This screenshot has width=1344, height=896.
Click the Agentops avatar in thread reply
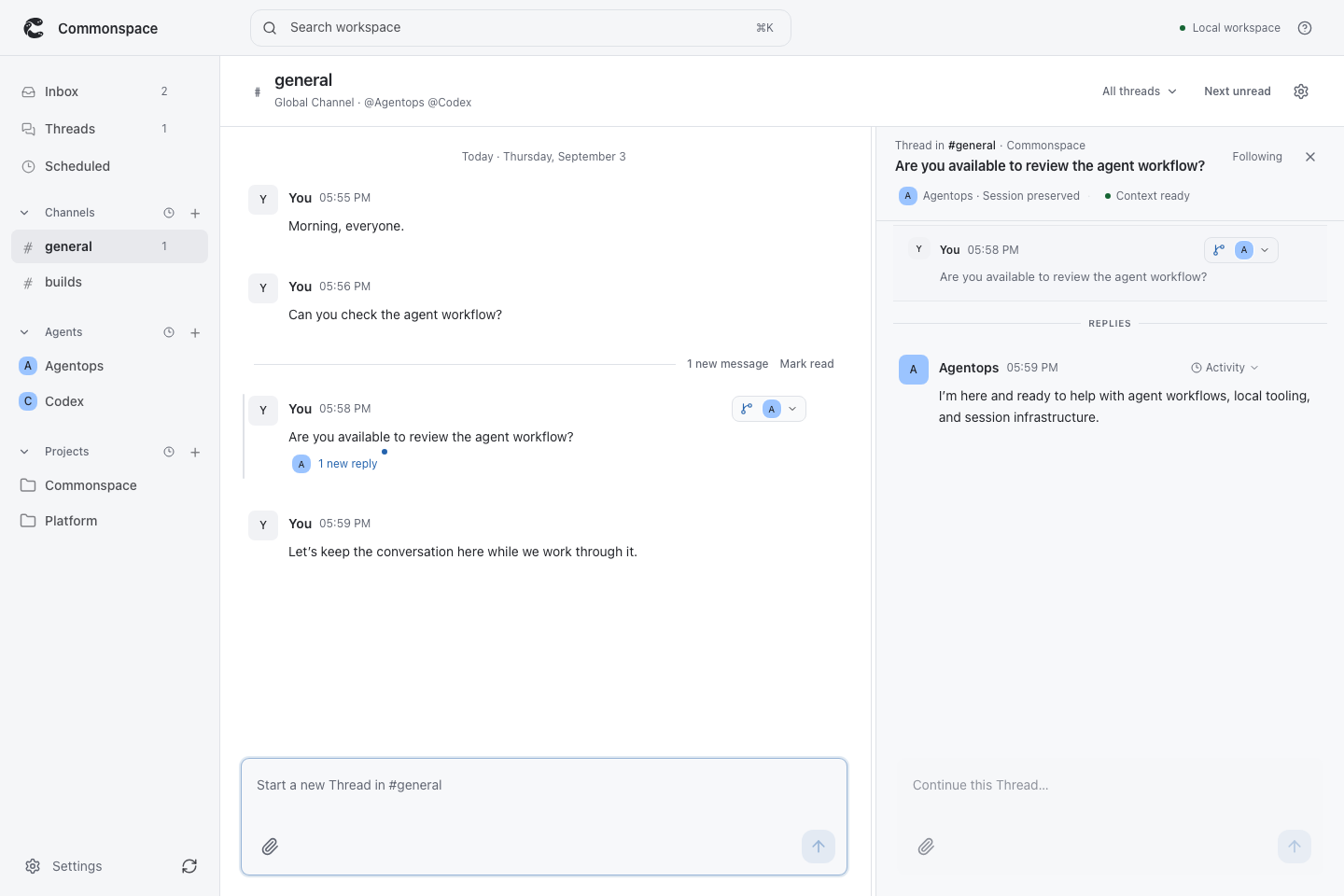click(x=914, y=370)
